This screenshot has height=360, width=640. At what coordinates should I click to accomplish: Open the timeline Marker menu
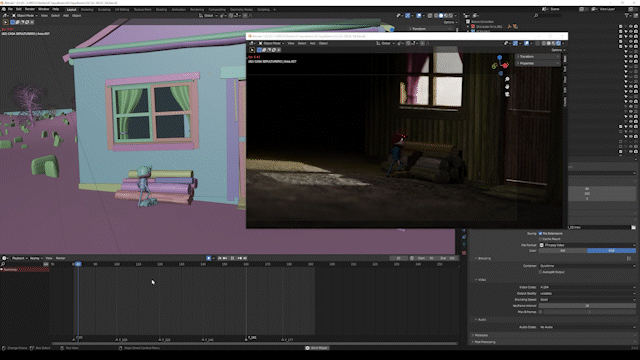pyautogui.click(x=60, y=258)
